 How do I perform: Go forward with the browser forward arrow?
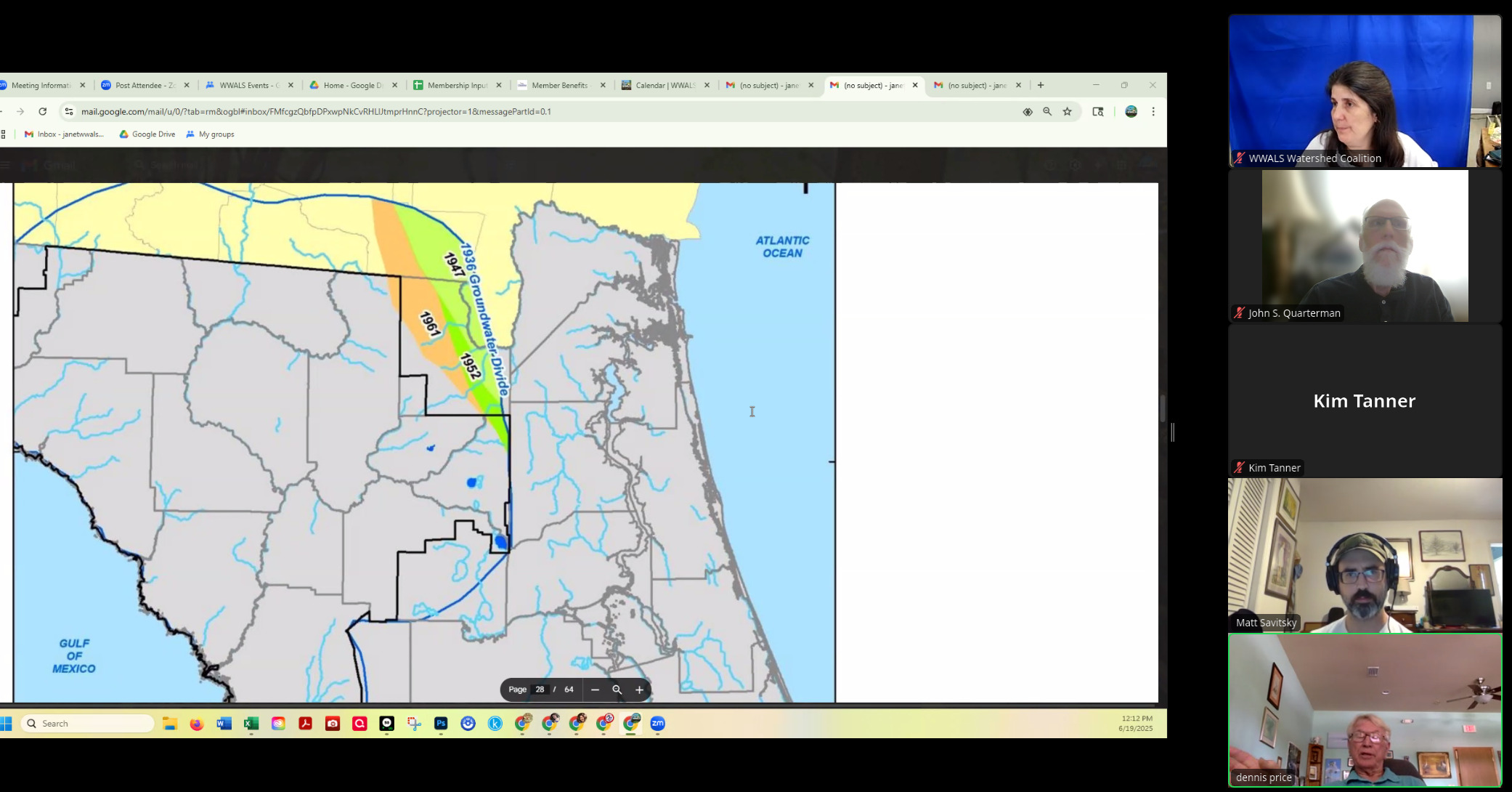20,111
